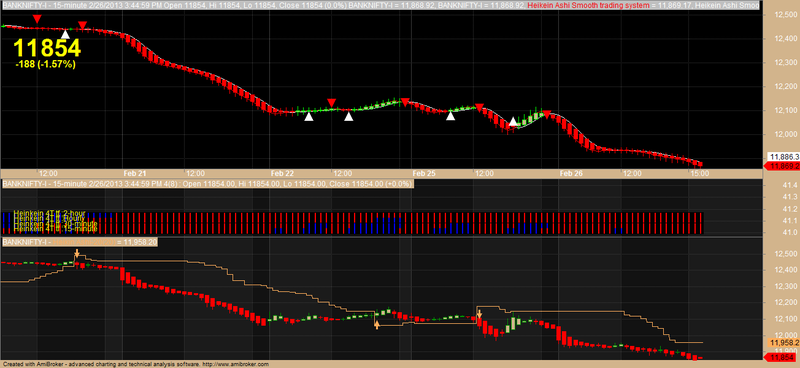Click the leftmost red sell arrow in the top chart
Image resolution: width=800 pixels, height=368 pixels.
click(37, 19)
